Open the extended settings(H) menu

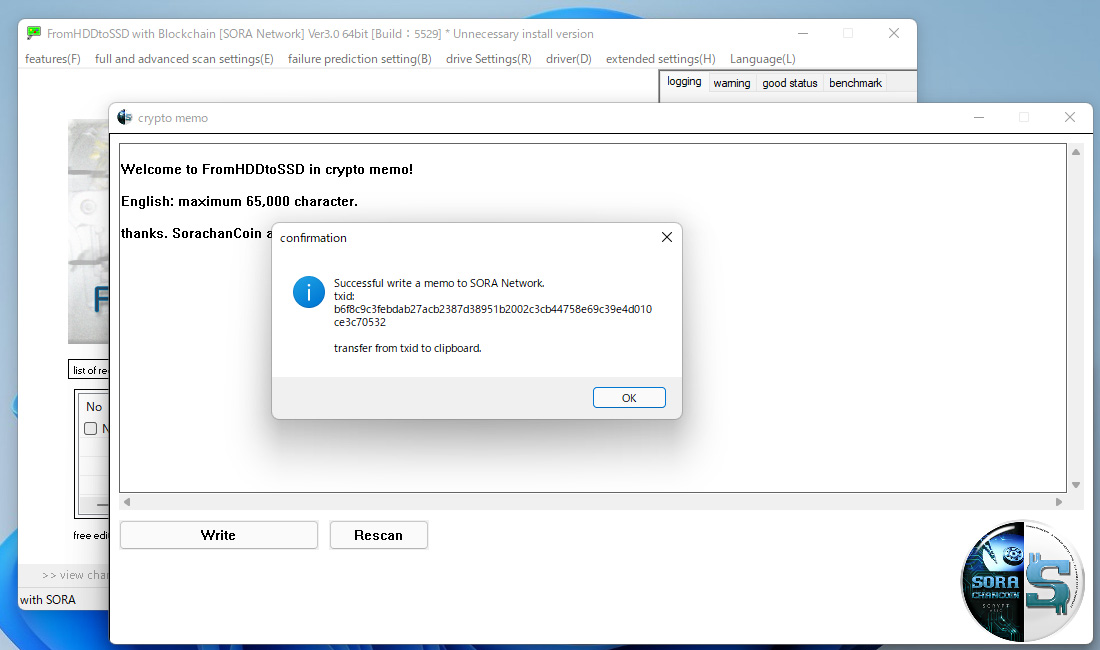click(x=661, y=59)
